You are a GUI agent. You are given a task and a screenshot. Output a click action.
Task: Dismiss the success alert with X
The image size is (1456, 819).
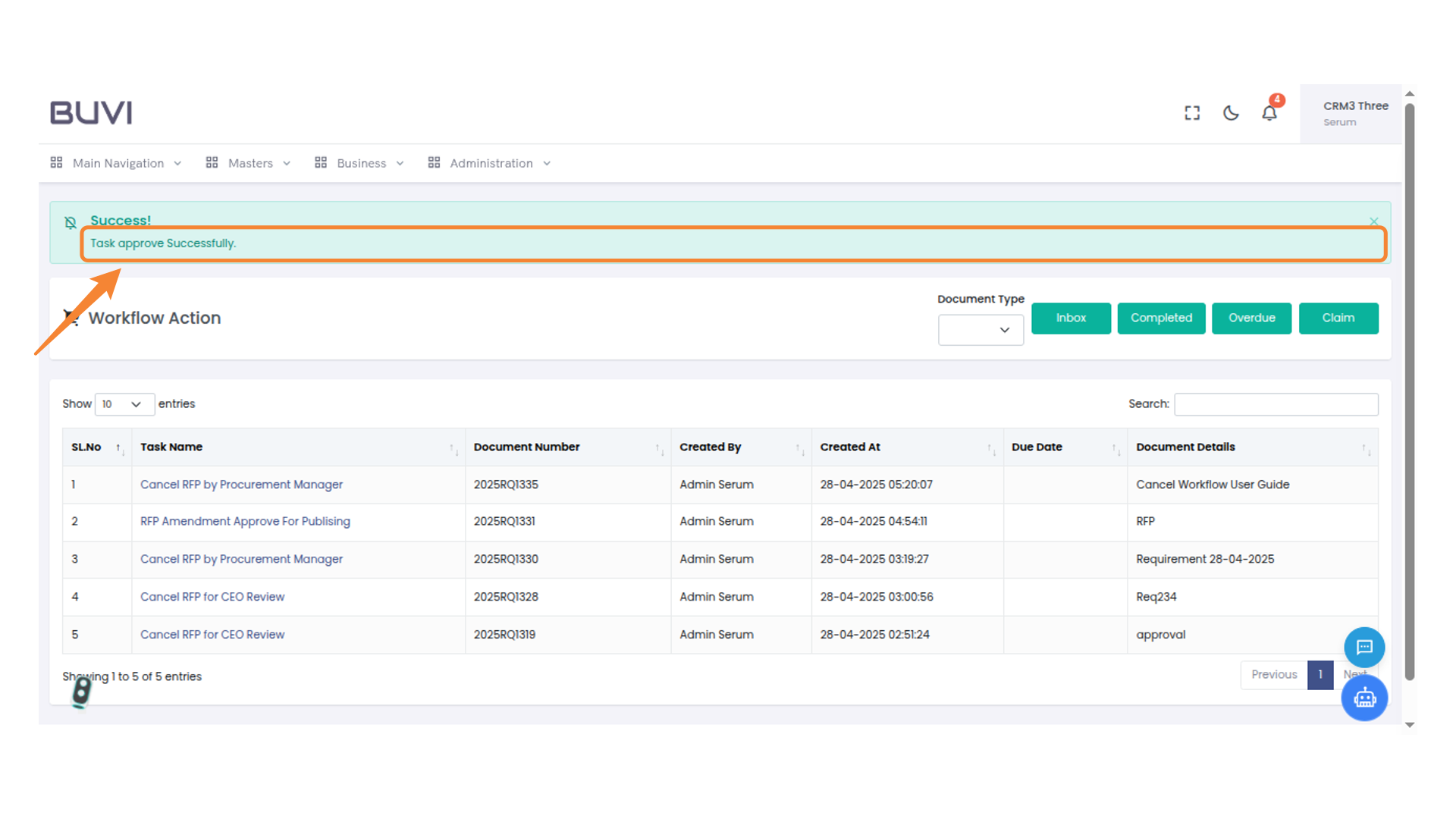tap(1373, 221)
